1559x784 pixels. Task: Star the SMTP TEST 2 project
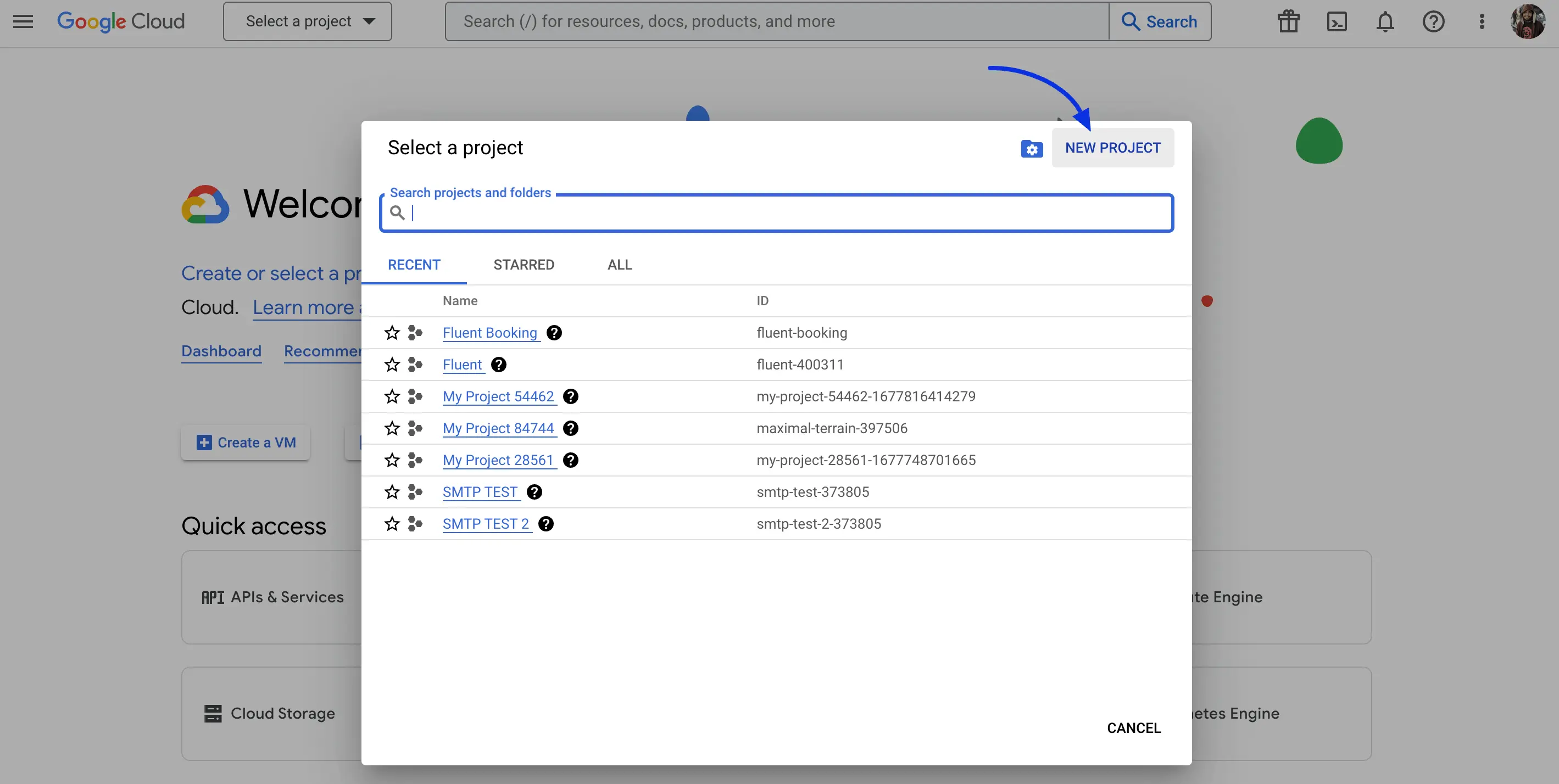[392, 524]
